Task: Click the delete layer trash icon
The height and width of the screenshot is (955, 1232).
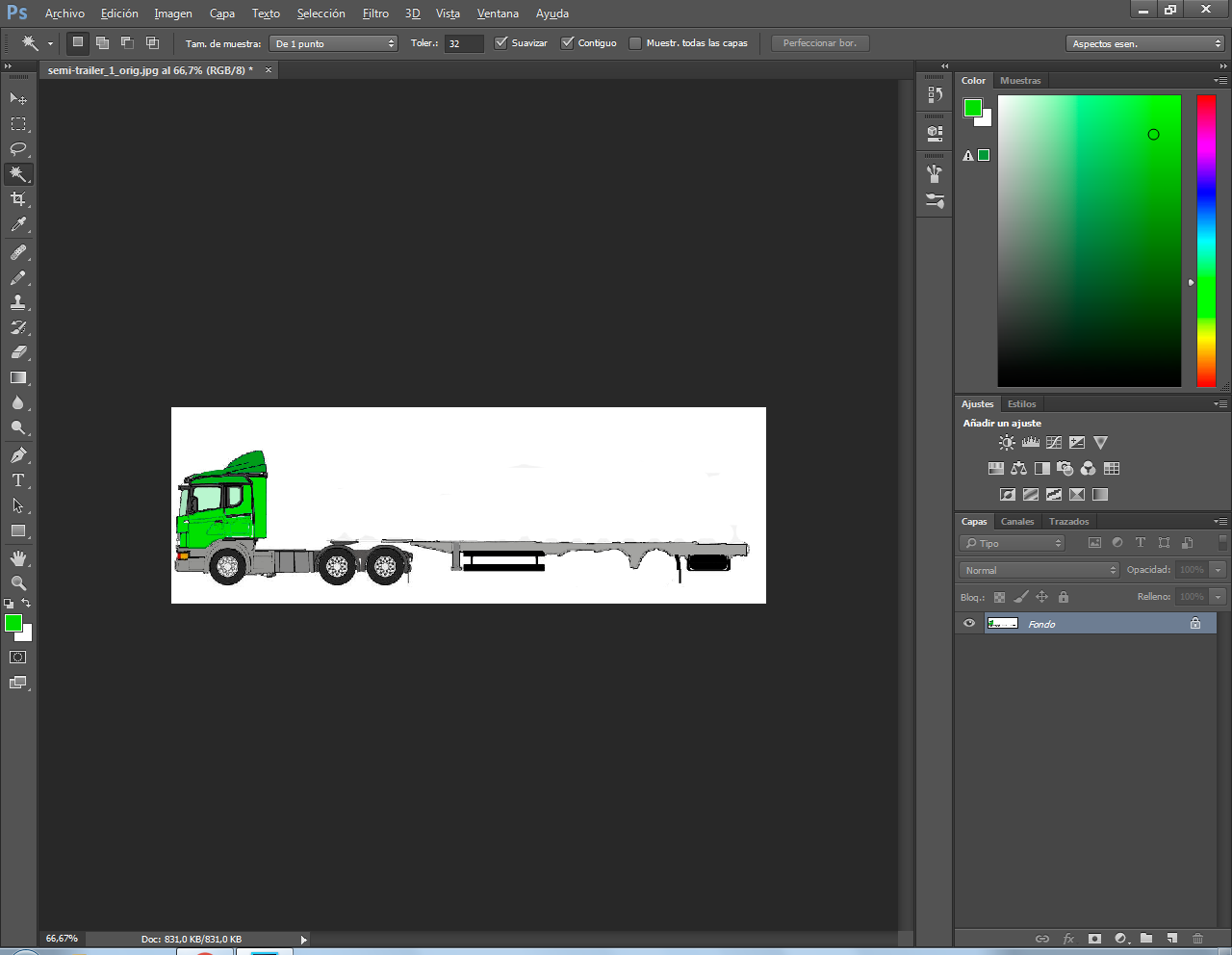Action: [x=1198, y=939]
